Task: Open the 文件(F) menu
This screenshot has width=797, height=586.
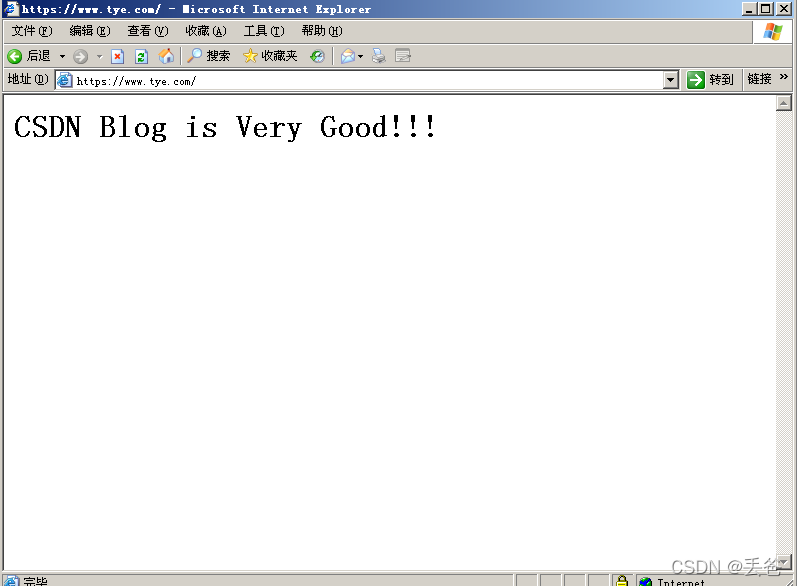Action: [32, 31]
